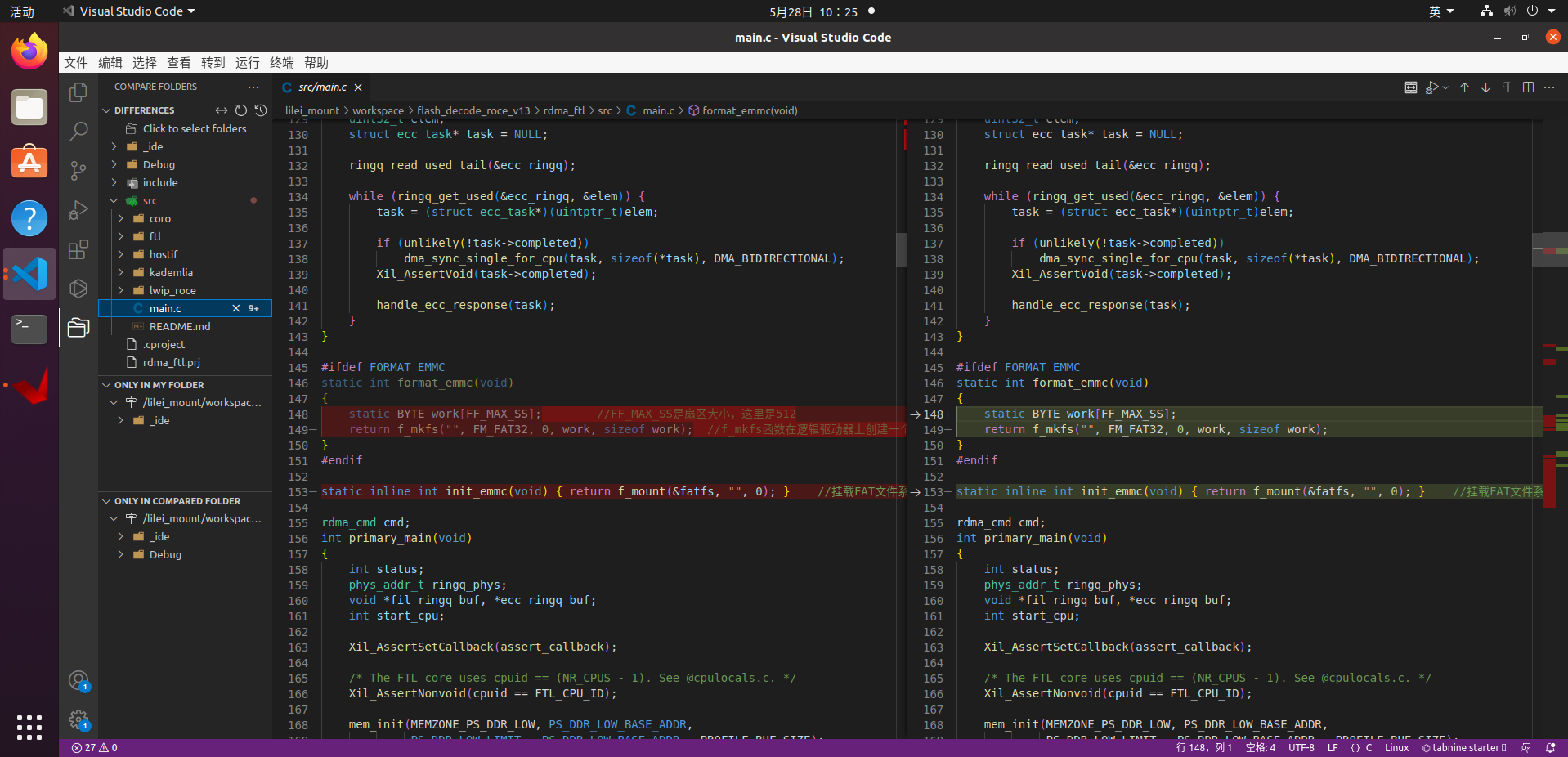
Task: Change the UTF-8 encoding in status bar
Action: 1301,748
